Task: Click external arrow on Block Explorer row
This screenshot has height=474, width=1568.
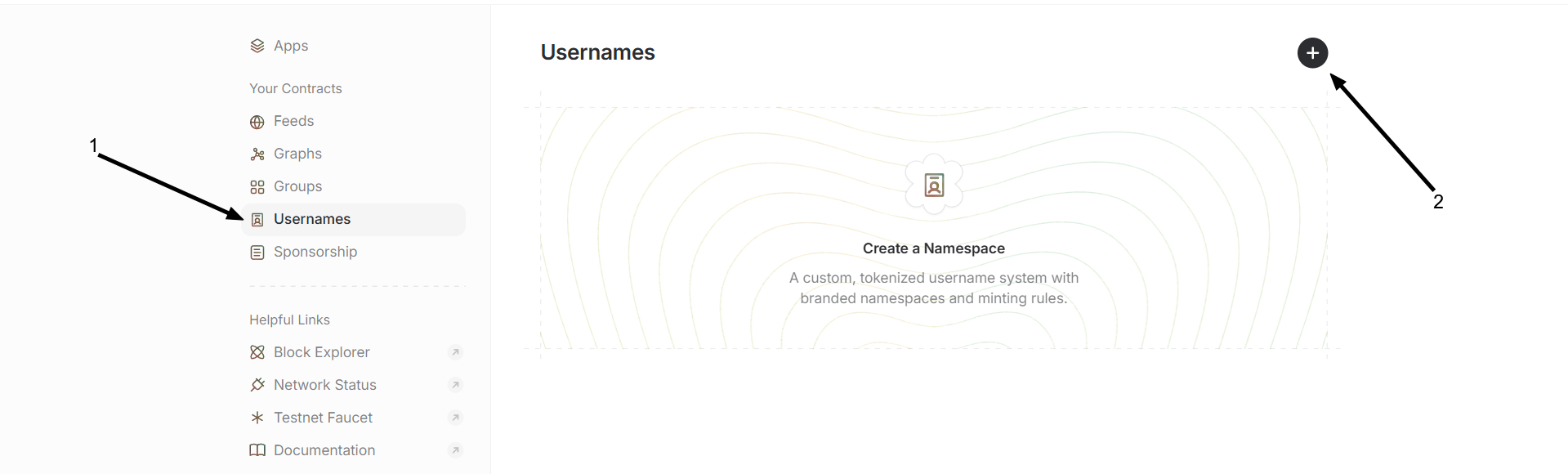Action: [x=456, y=352]
